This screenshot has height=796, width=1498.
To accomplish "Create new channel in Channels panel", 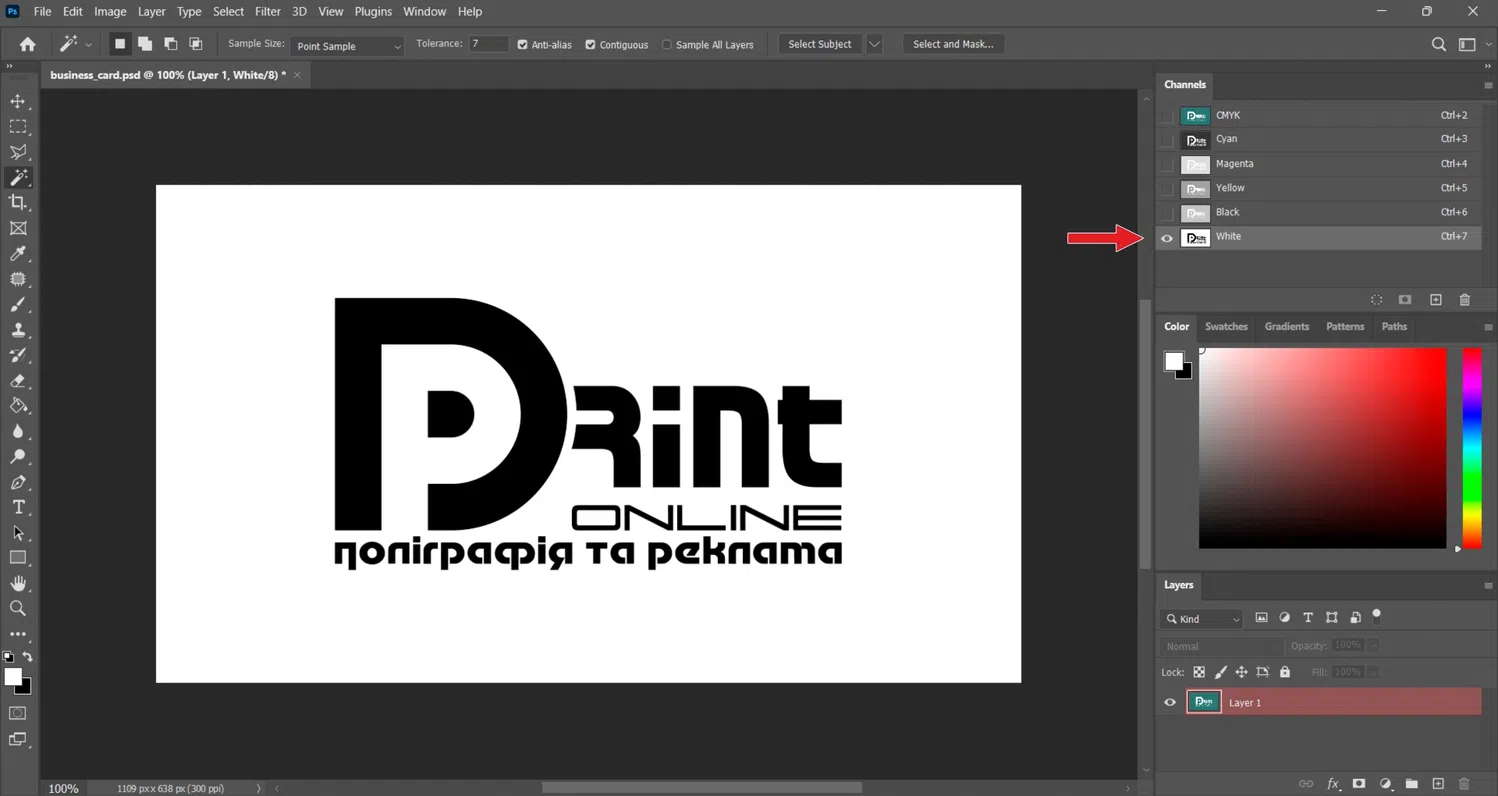I will click(x=1436, y=300).
